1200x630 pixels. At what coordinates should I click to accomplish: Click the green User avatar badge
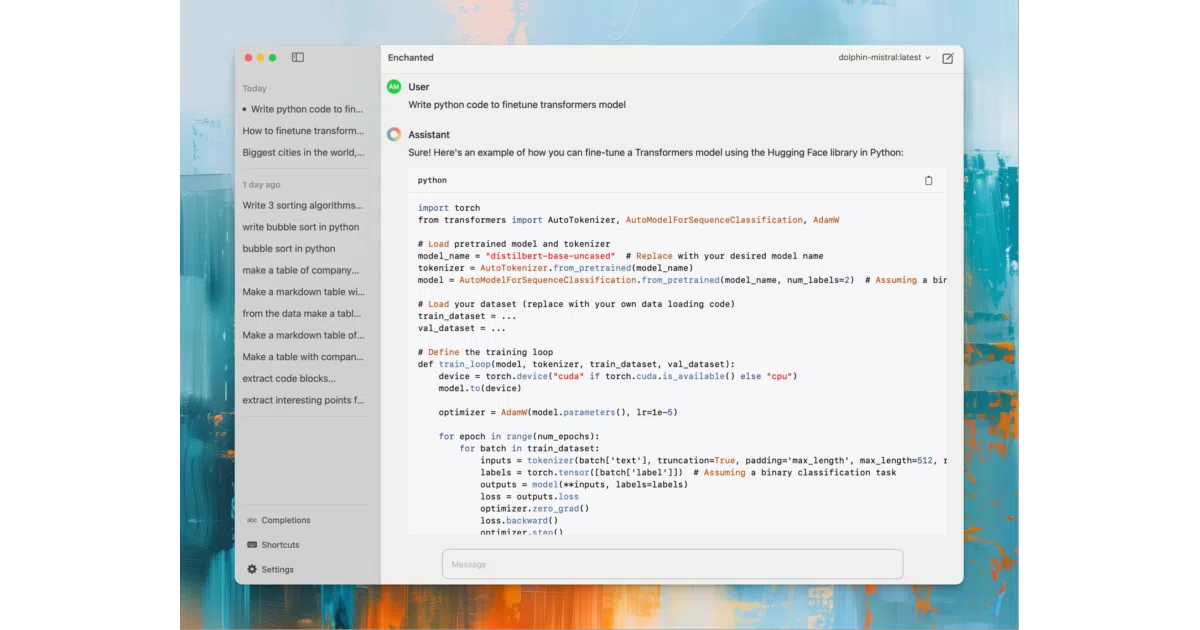[394, 87]
